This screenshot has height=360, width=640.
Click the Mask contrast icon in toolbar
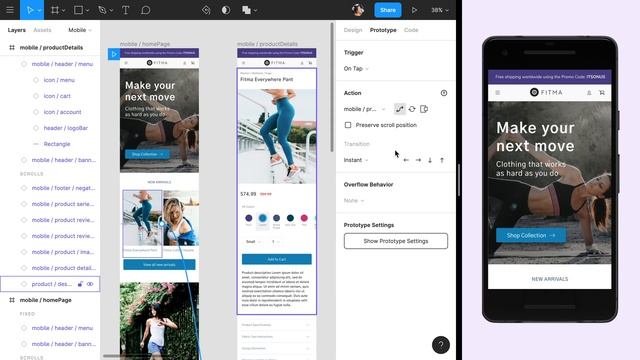(x=226, y=10)
